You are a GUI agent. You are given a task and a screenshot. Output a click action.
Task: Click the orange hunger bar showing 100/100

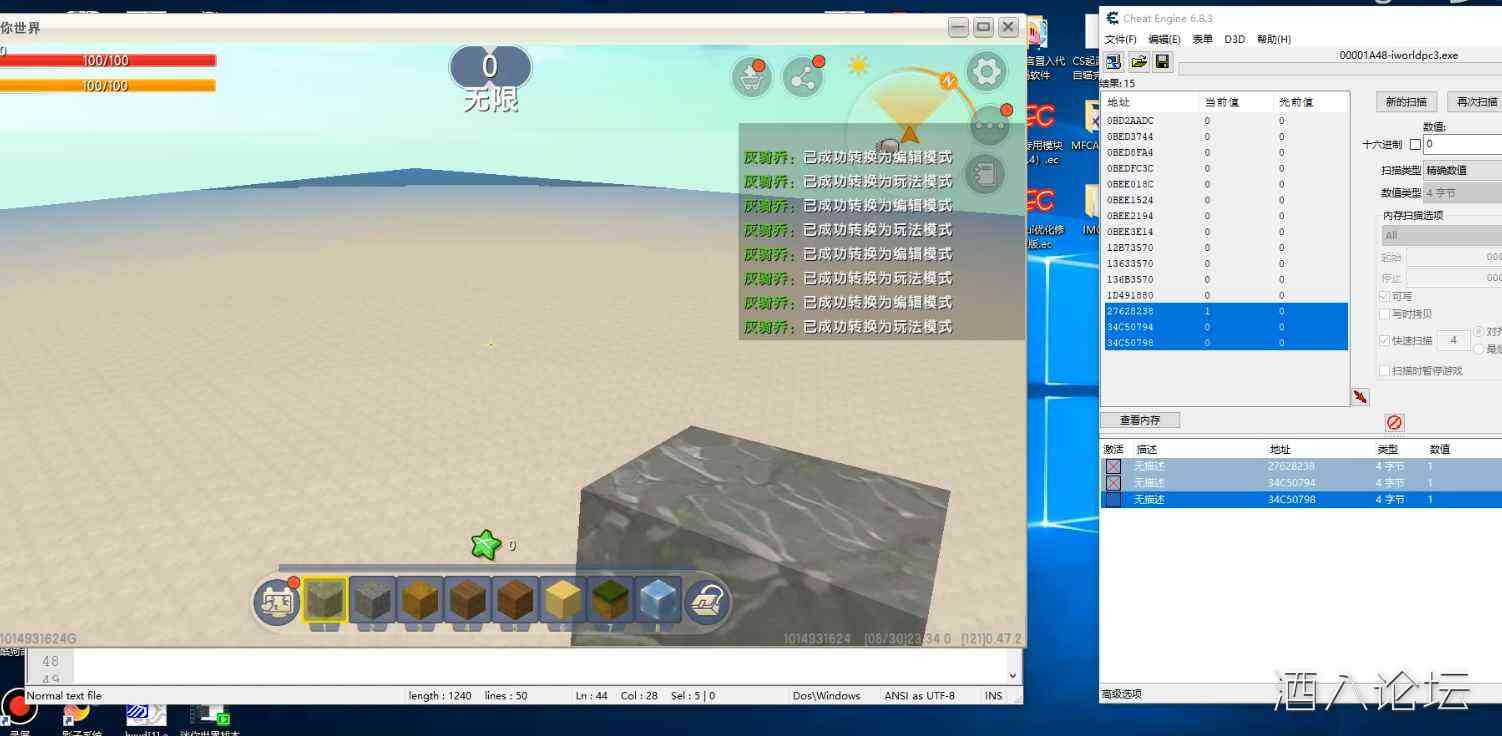108,86
